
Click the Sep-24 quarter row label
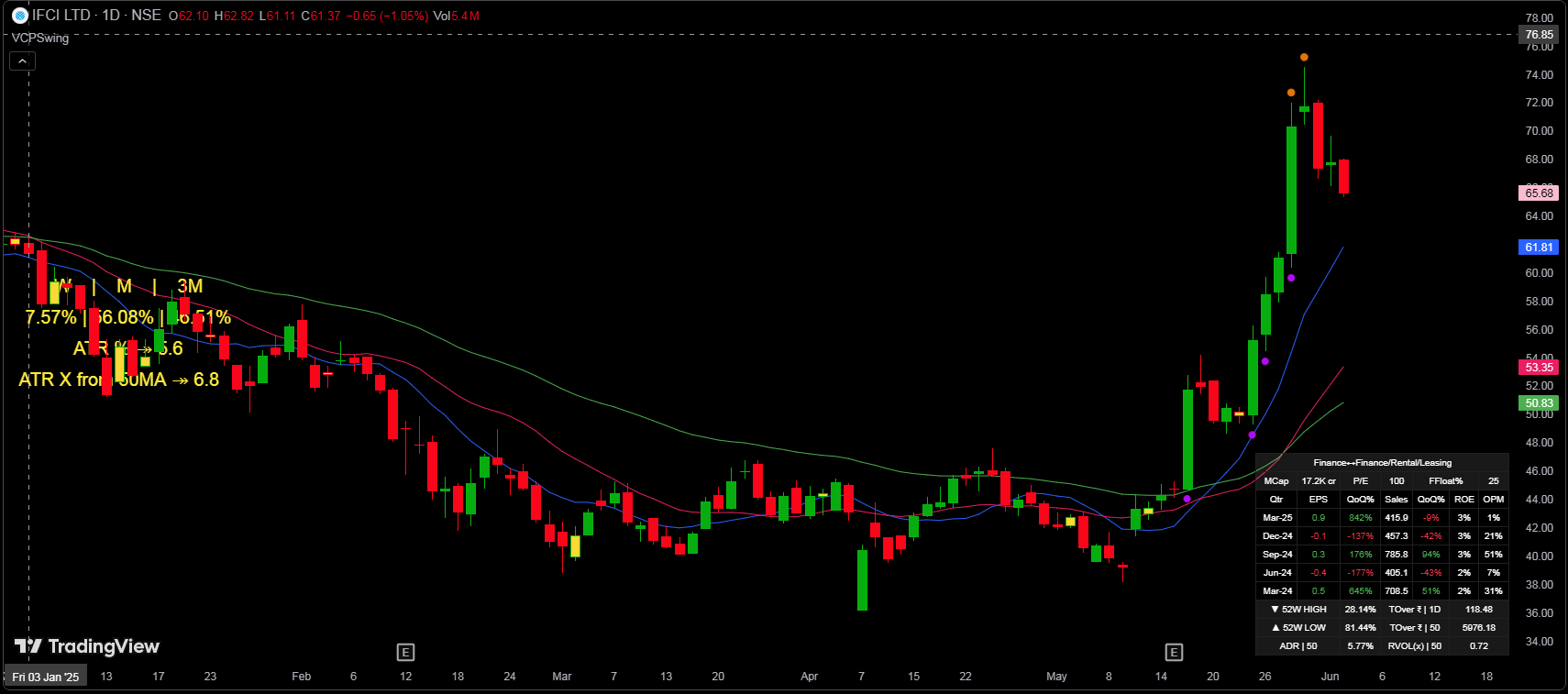[x=1277, y=555]
